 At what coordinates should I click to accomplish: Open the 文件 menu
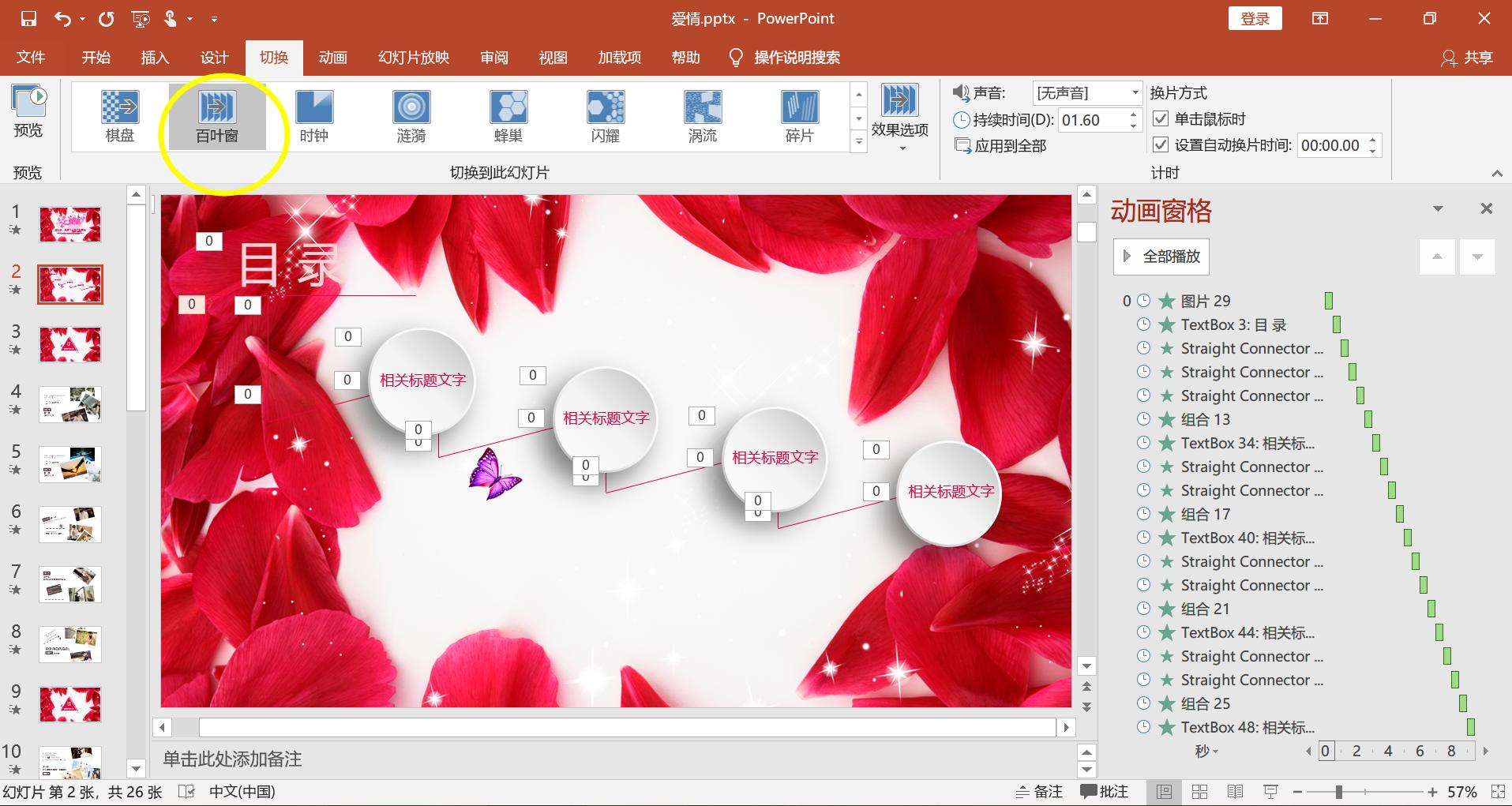click(x=31, y=58)
